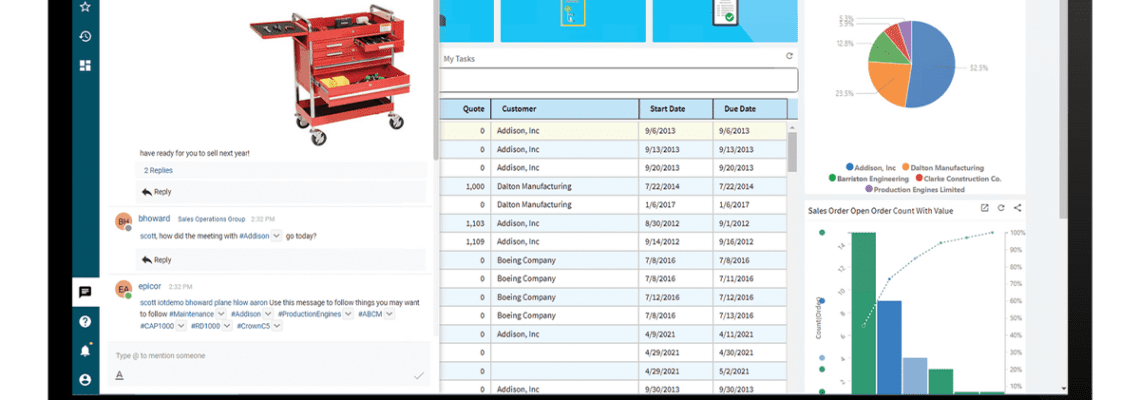Screen dimensions: 1140x400
Task: Click the #ProductionEngines hashtag
Action: (x=309, y=313)
